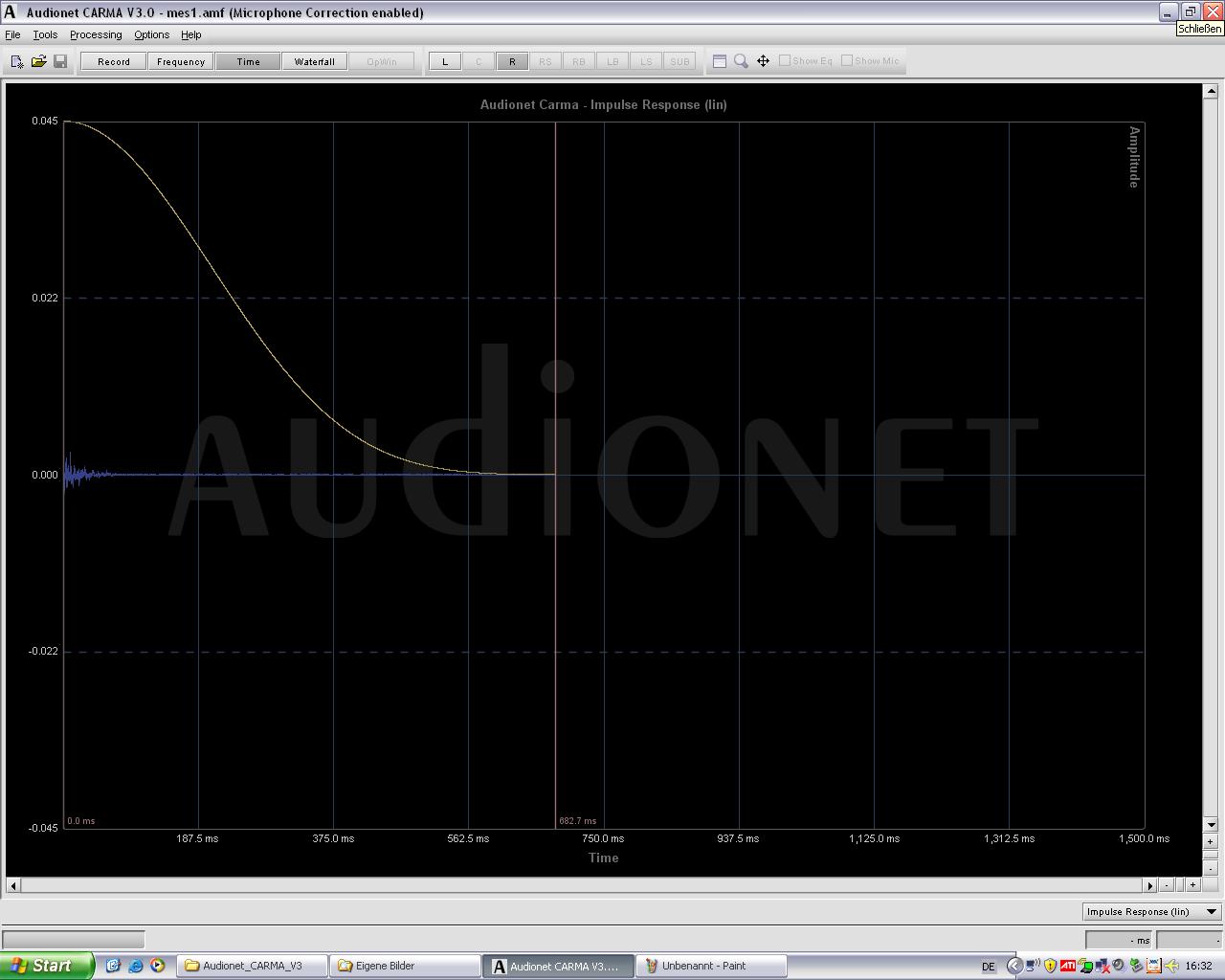Screen dimensions: 1225x980
Task: Enable the Show Eq checkbox
Action: 785,60
